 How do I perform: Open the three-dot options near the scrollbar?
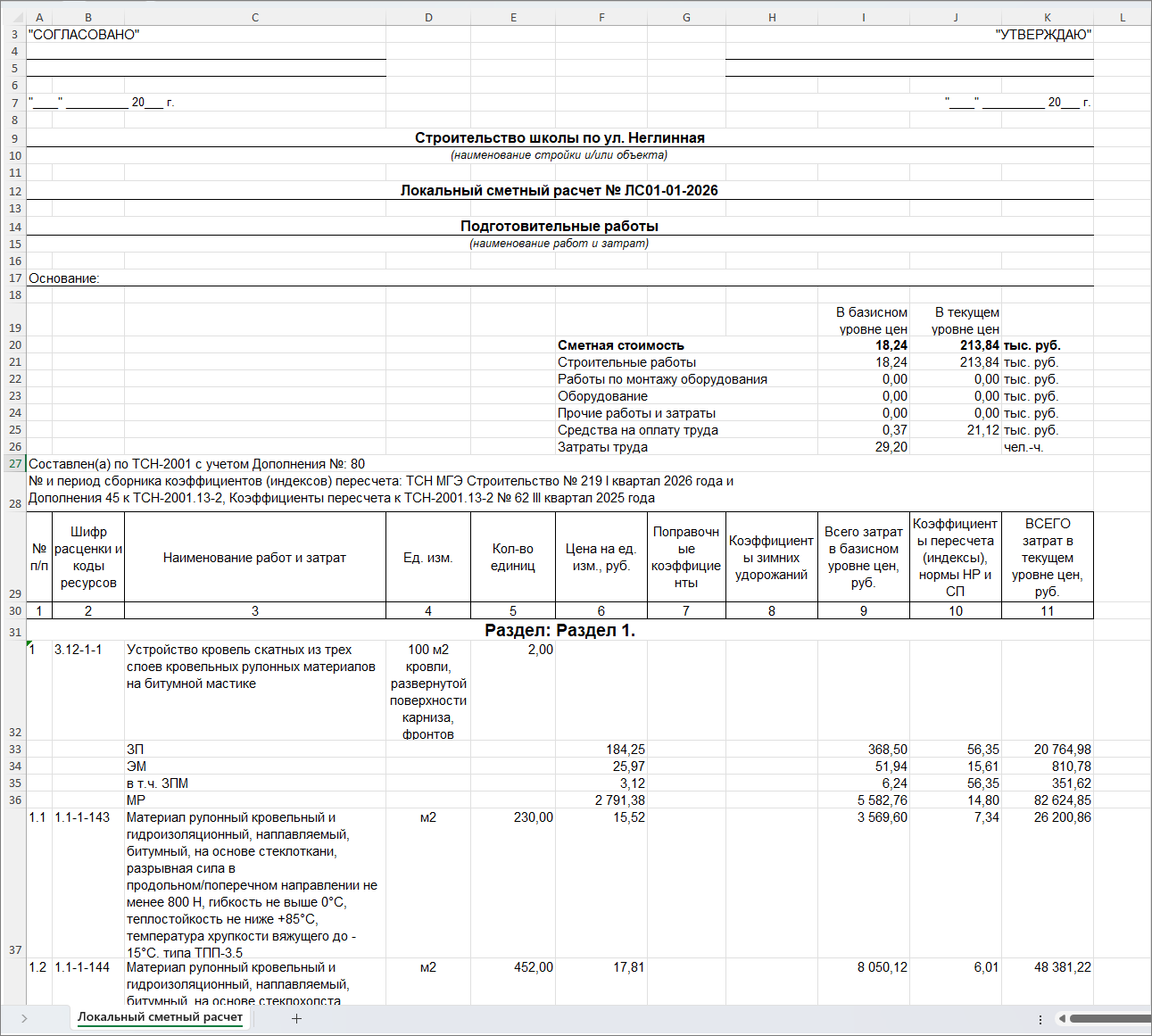pos(1040,1018)
